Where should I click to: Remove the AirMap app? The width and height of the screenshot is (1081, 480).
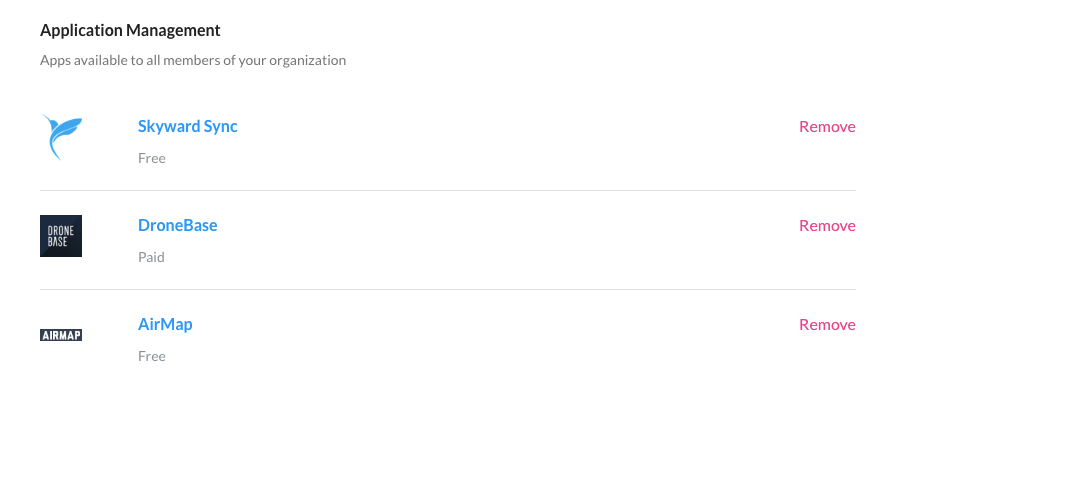(827, 325)
